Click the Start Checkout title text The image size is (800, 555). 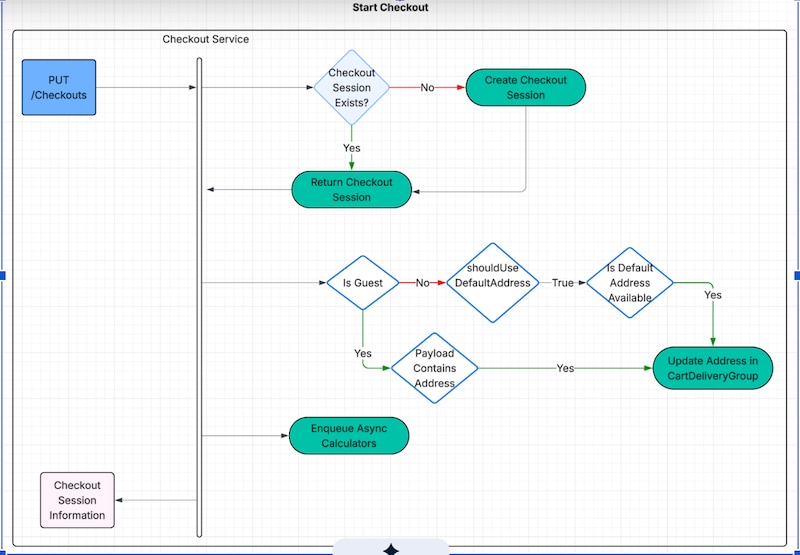point(390,7)
